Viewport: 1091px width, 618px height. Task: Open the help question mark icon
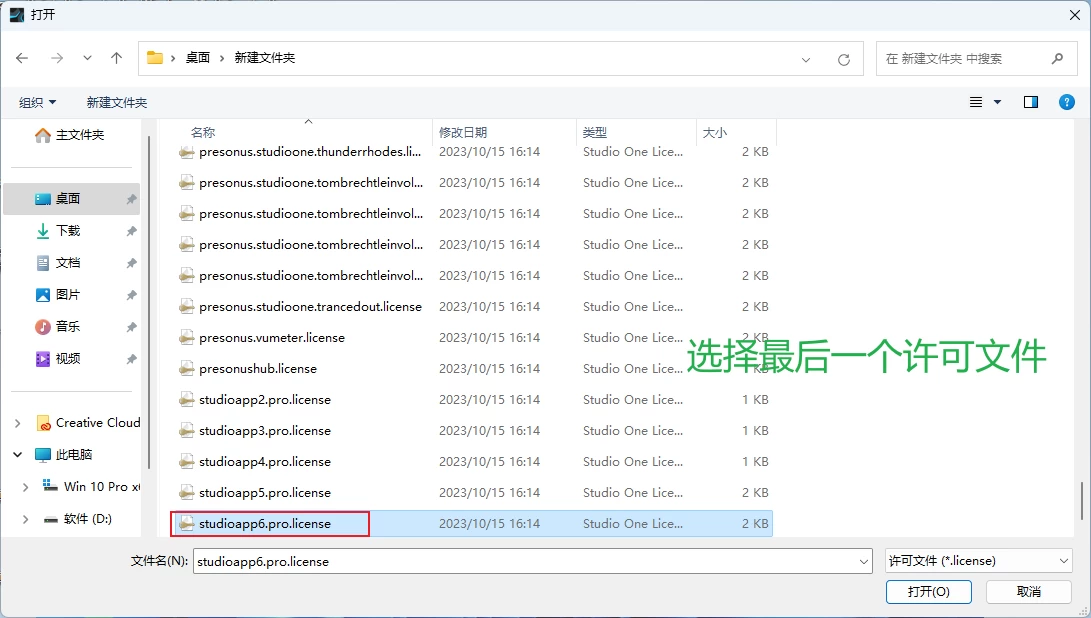pos(1067,102)
